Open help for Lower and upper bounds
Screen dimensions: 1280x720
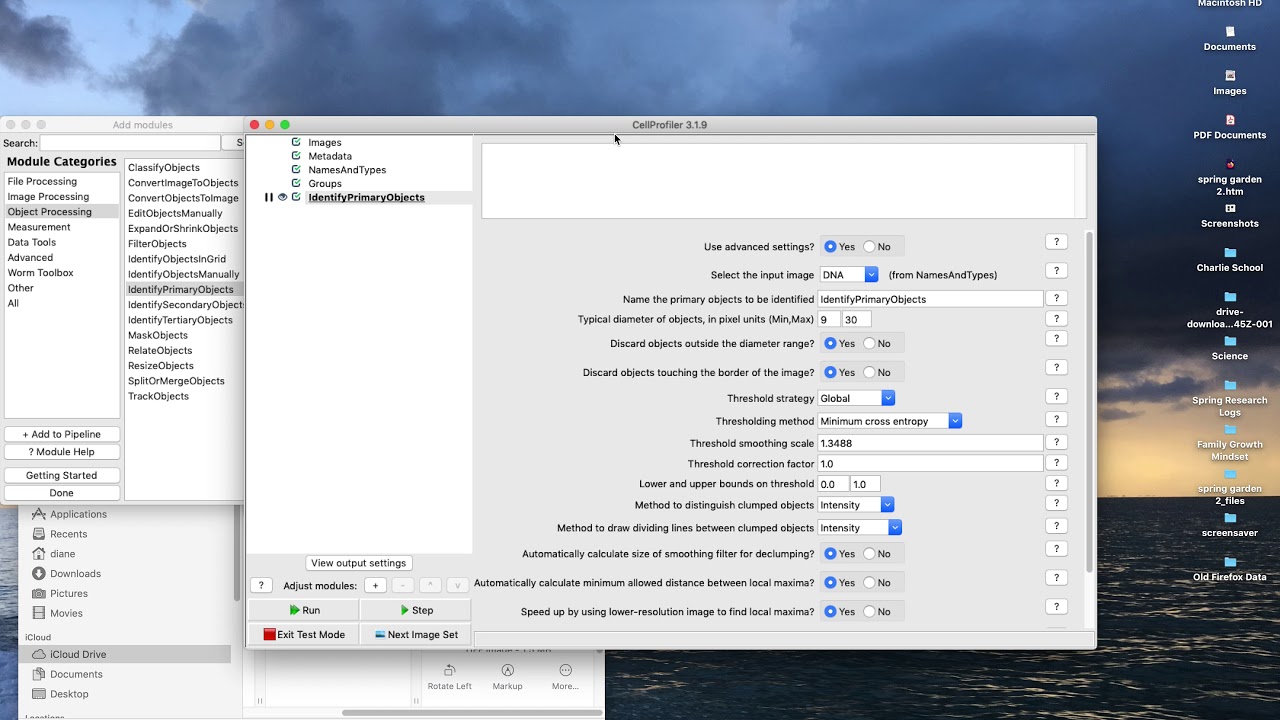click(1056, 483)
